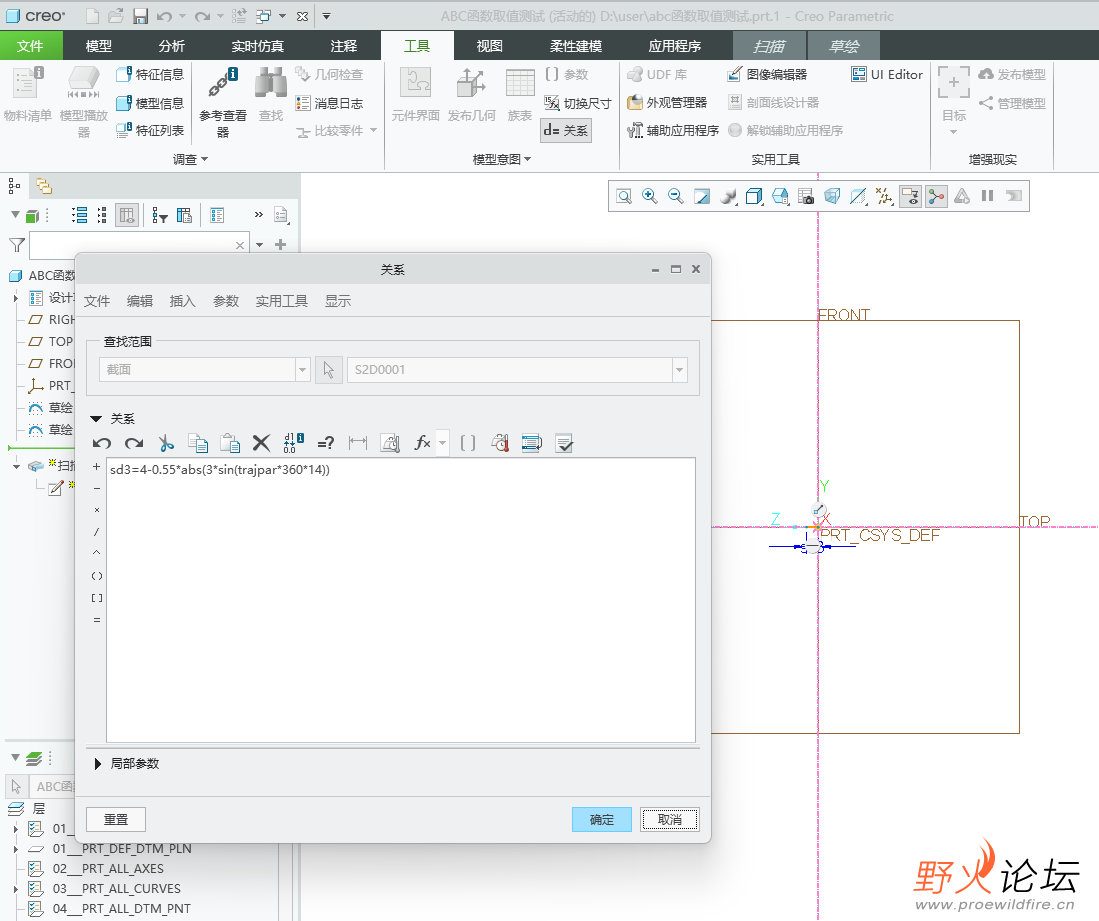Verify relations with the checkmark icon
Viewport: 1099px width, 921px height.
click(x=564, y=443)
